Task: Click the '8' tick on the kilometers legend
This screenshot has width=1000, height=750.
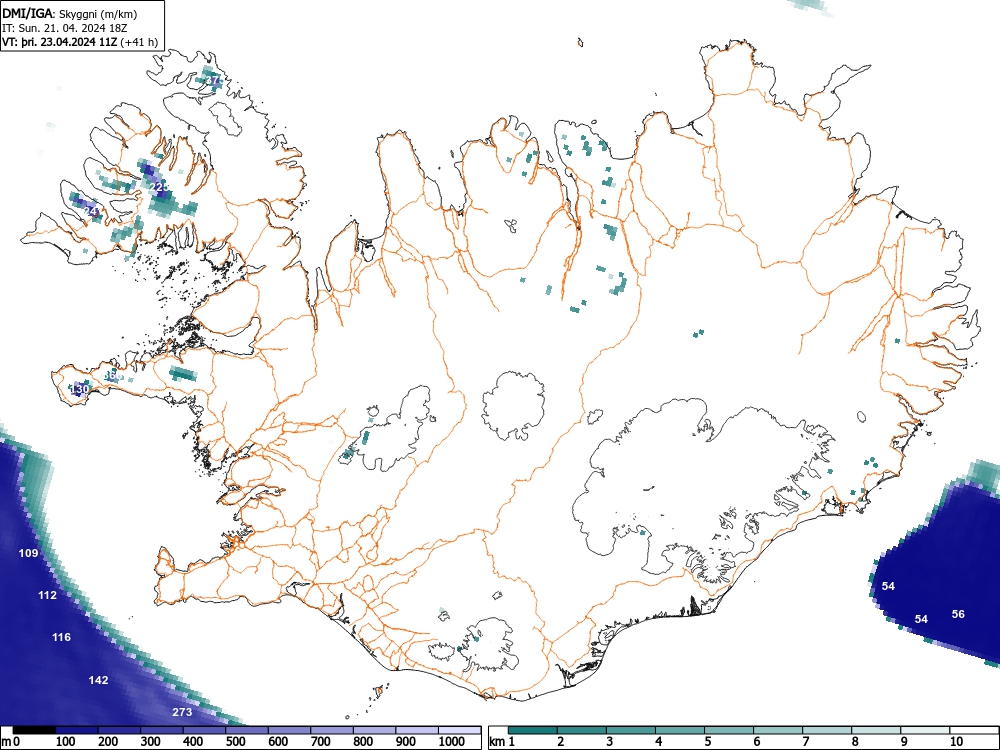Action: (x=855, y=742)
